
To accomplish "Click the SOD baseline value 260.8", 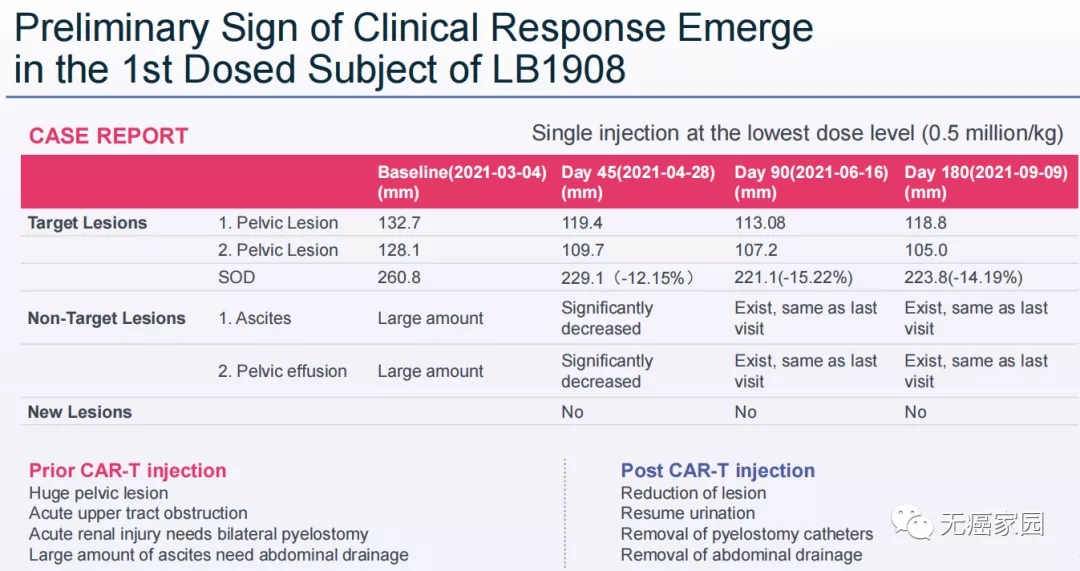I will coord(399,277).
